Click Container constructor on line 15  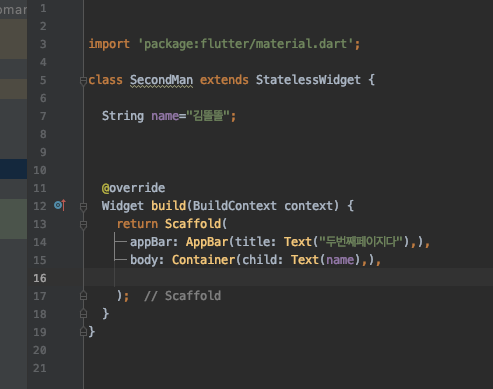pos(203,260)
